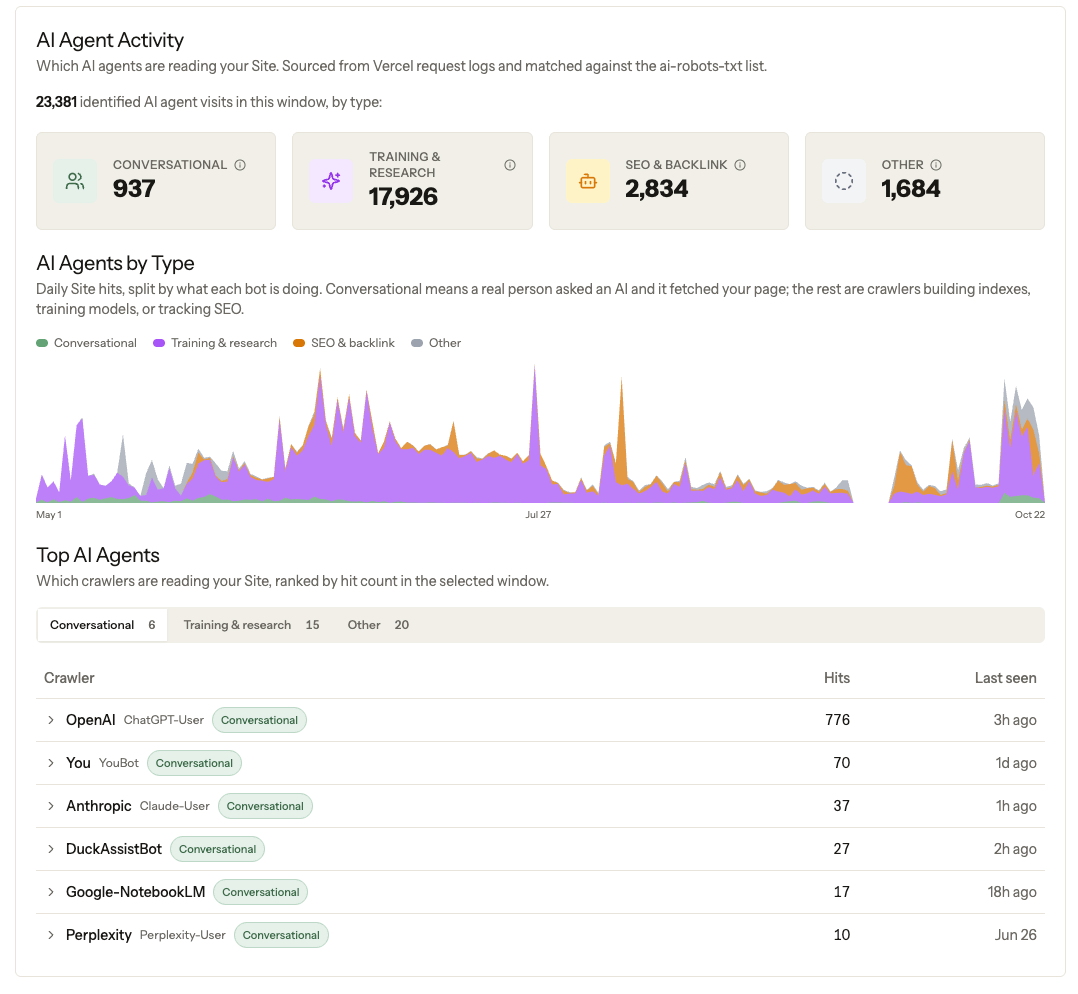
Task: Click the Crawler column header
Action: click(69, 678)
